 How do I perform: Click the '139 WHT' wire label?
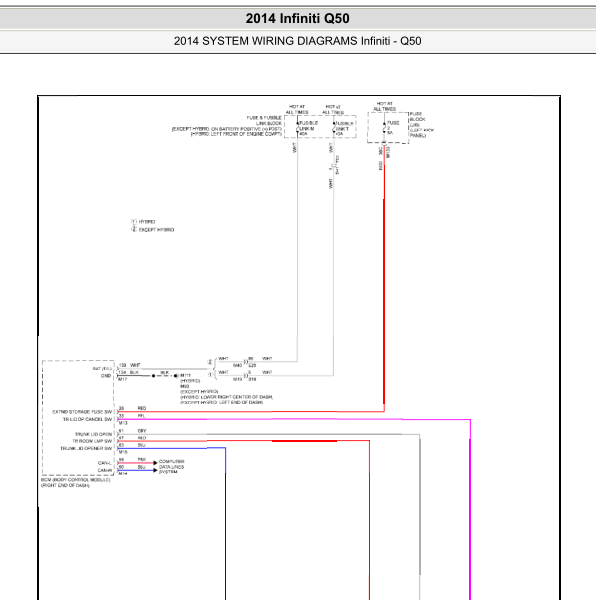point(130,365)
